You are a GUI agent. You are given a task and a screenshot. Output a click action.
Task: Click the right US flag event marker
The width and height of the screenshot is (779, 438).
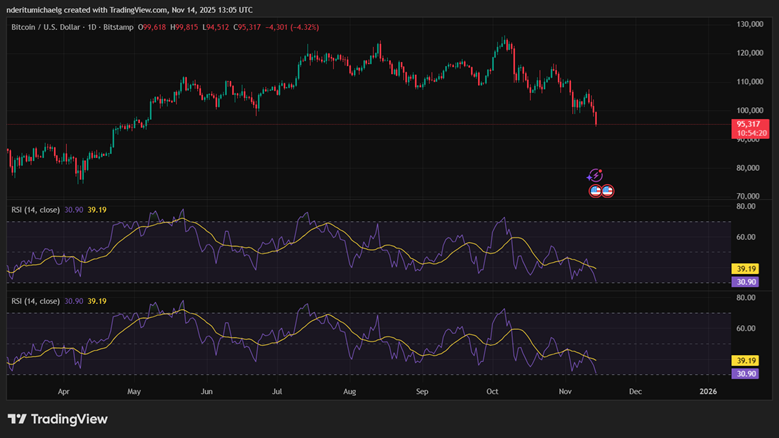coord(607,190)
